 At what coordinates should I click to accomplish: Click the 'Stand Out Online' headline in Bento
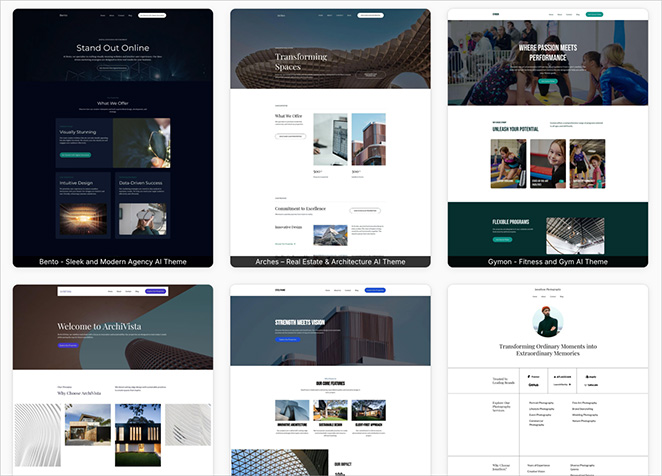pos(113,47)
